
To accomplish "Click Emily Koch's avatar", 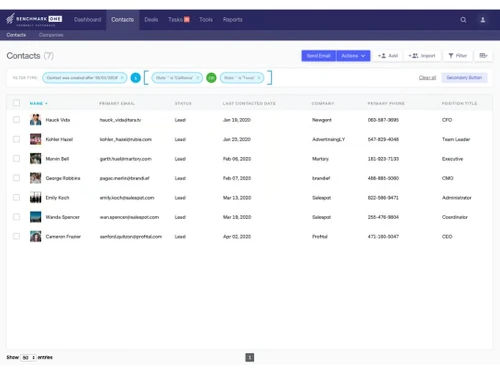I will coord(36,197).
